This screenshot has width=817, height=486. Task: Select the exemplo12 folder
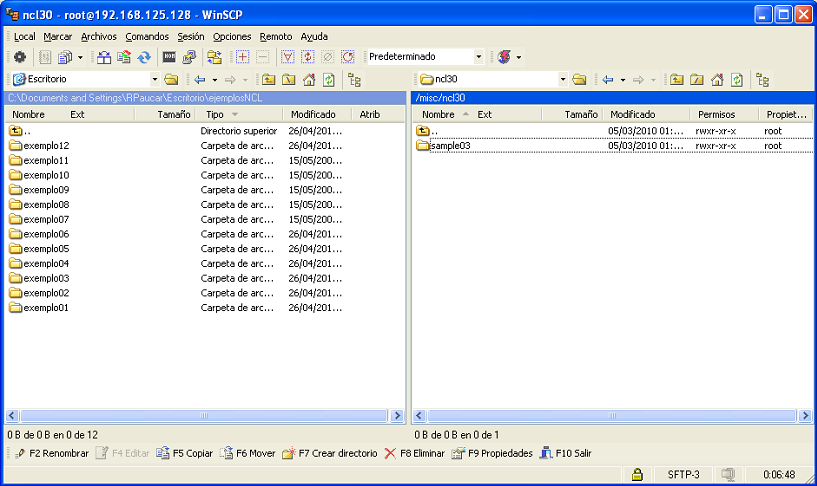(39, 146)
